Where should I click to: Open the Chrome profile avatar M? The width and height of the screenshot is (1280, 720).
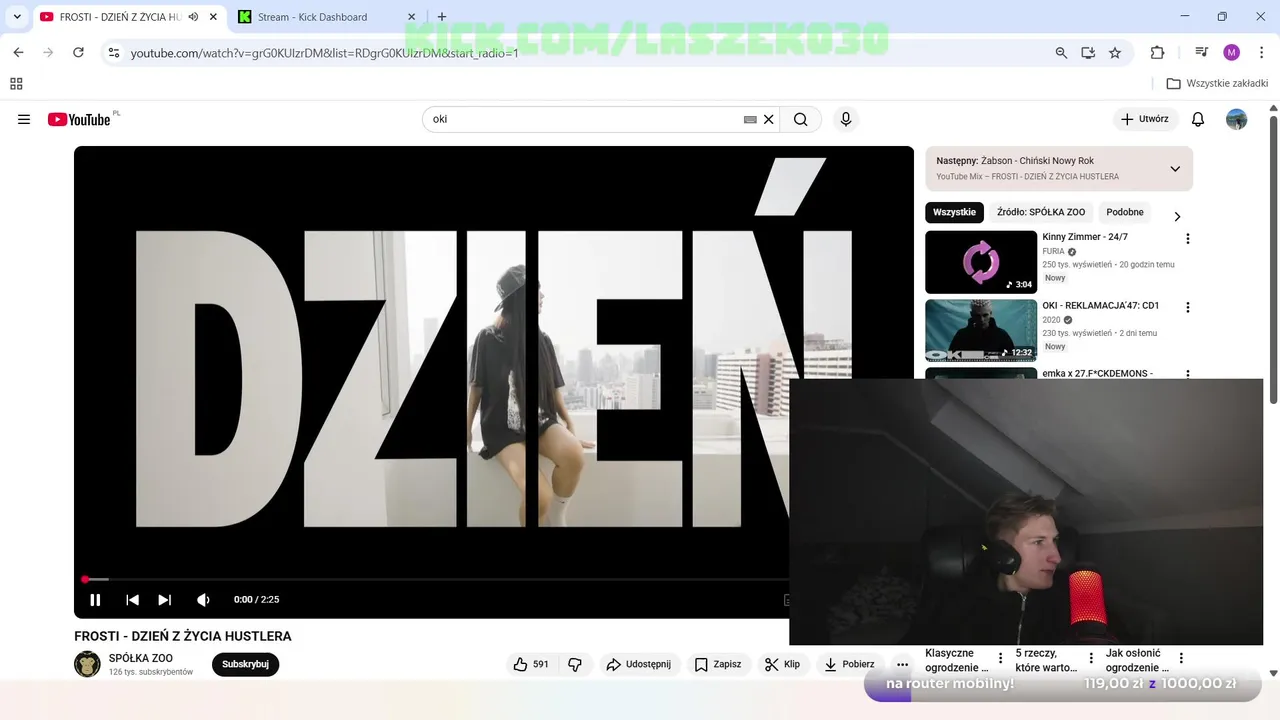pos(1231,53)
